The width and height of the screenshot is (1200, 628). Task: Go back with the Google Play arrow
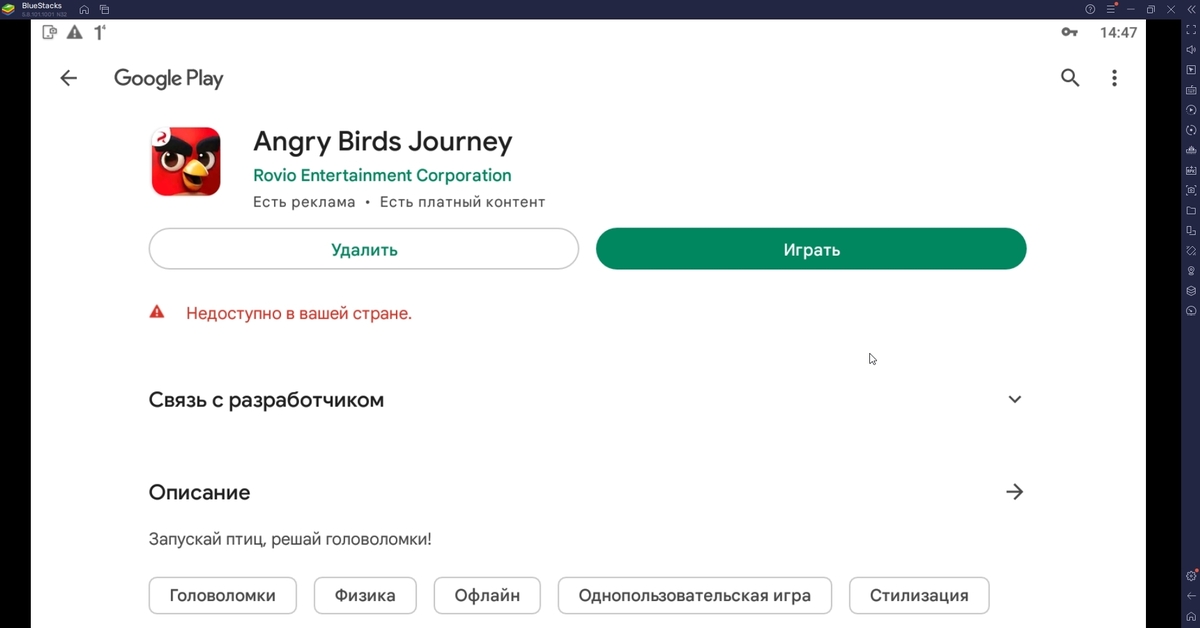68,78
